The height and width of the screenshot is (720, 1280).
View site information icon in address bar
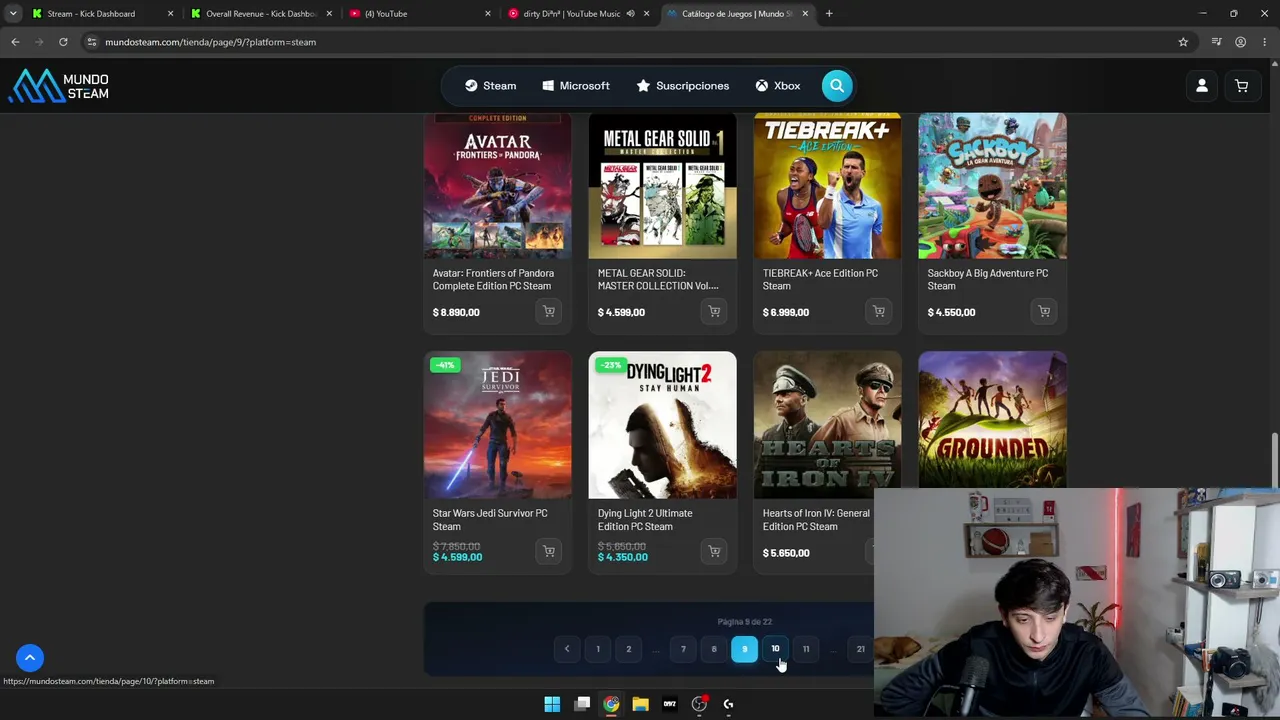92,42
